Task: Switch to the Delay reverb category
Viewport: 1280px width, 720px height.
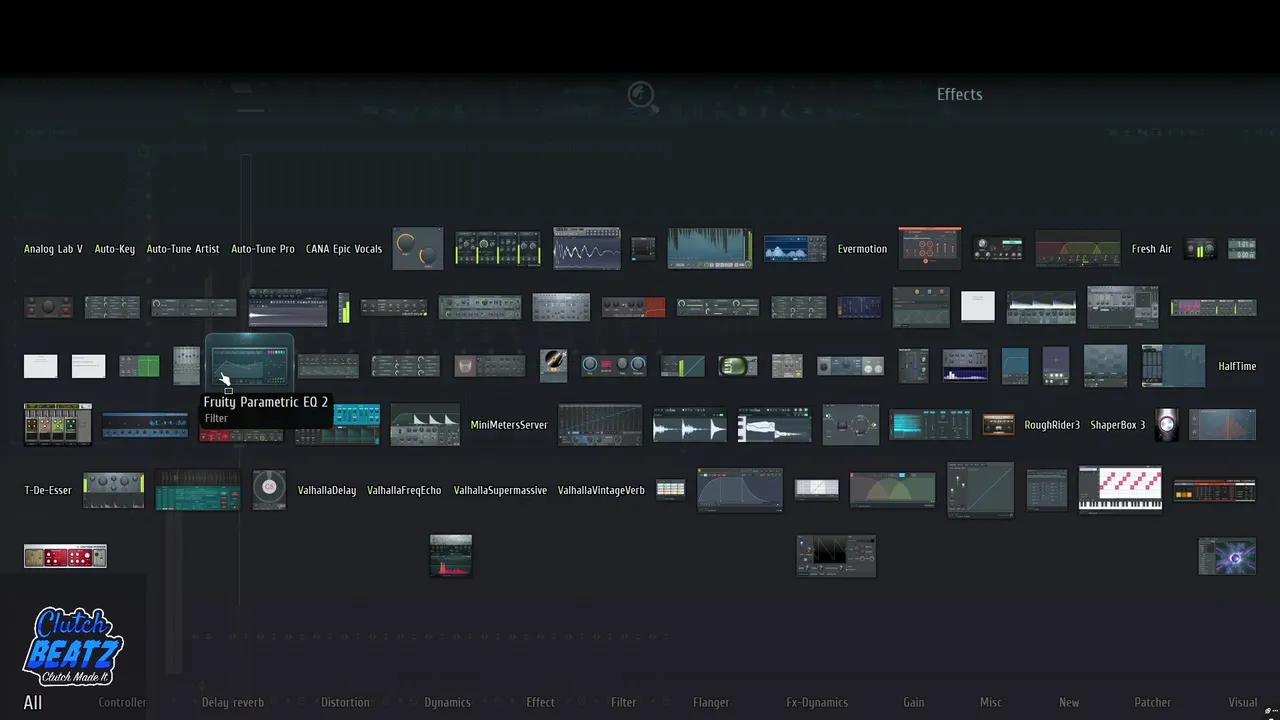Action: pyautogui.click(x=233, y=703)
